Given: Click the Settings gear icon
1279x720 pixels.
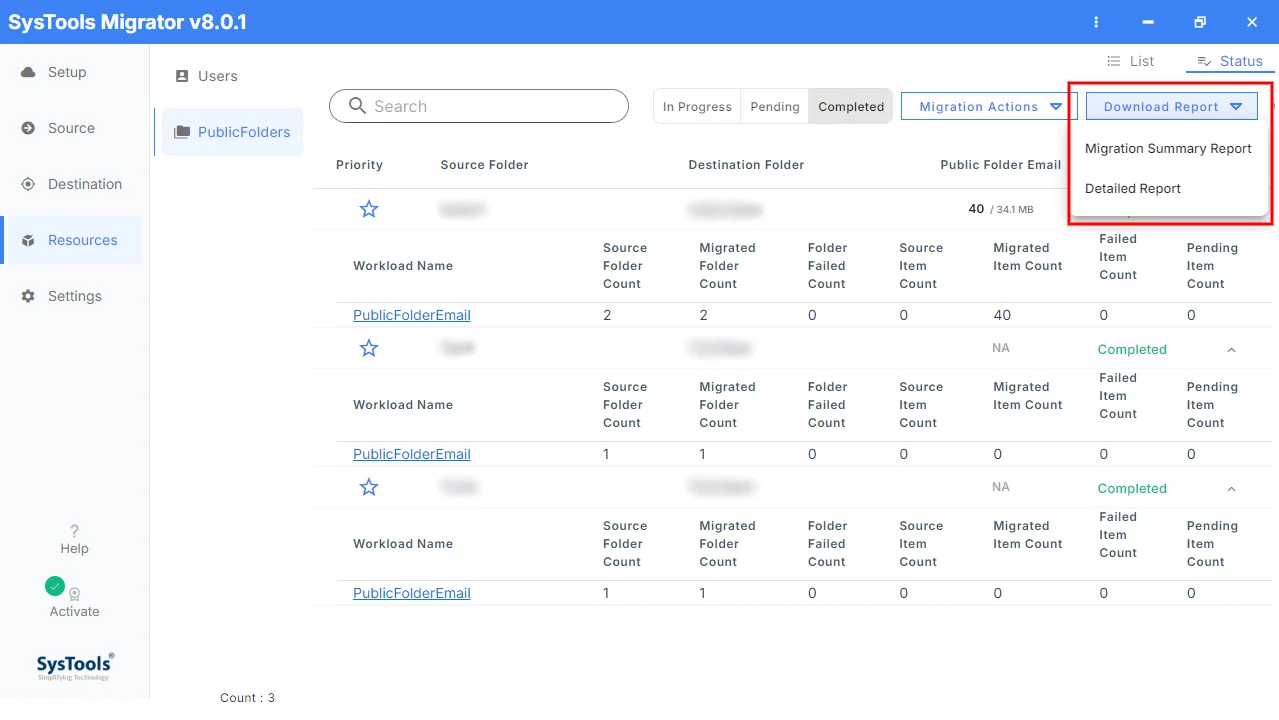Looking at the screenshot, I should pyautogui.click(x=28, y=296).
